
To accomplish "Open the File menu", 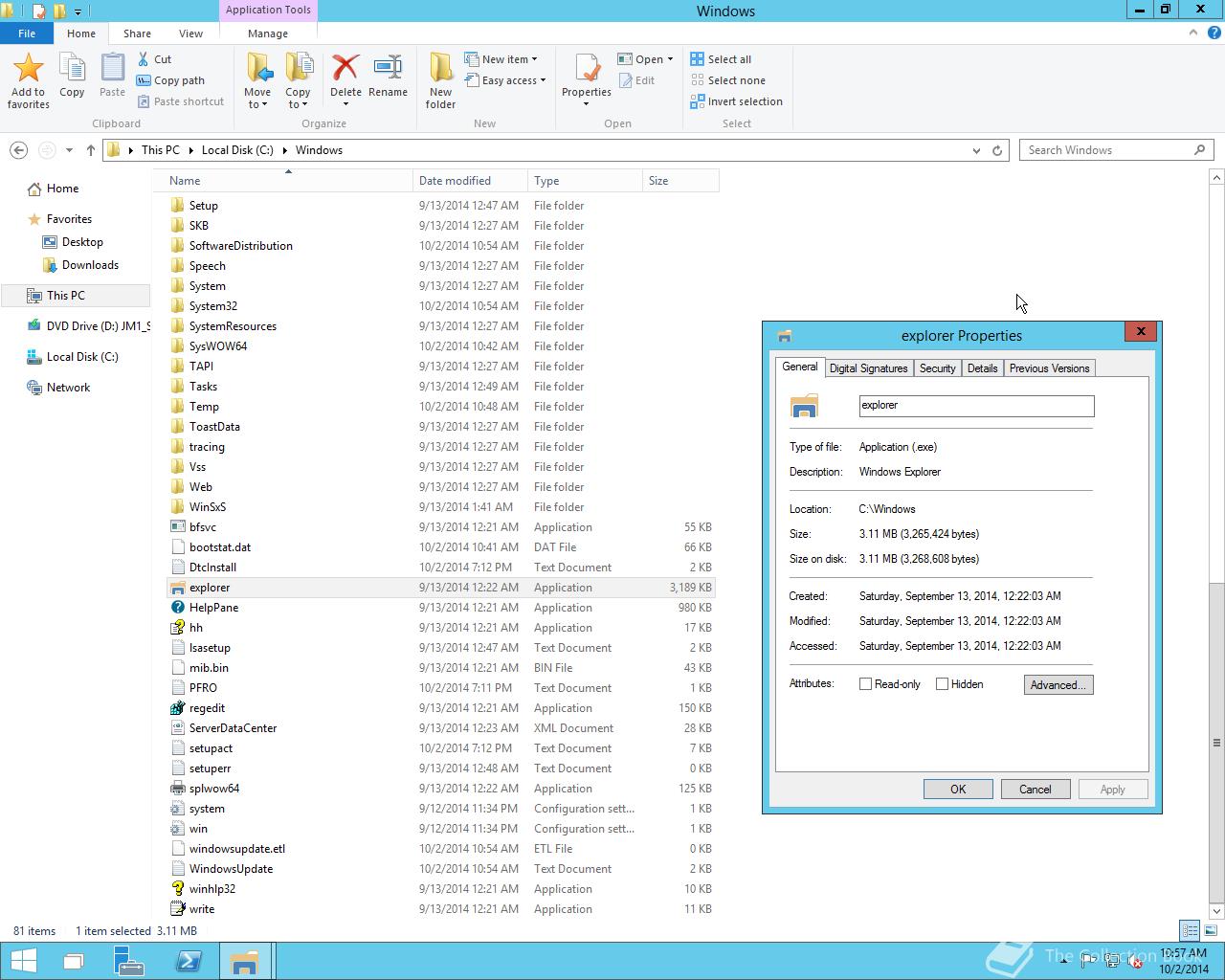I will 27,33.
